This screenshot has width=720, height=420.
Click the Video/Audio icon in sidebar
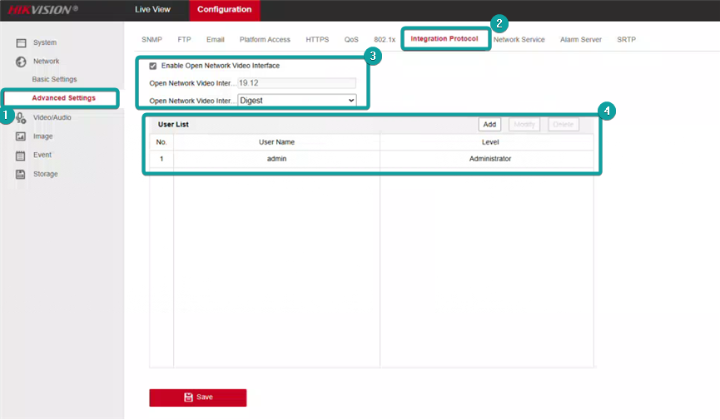click(20, 118)
